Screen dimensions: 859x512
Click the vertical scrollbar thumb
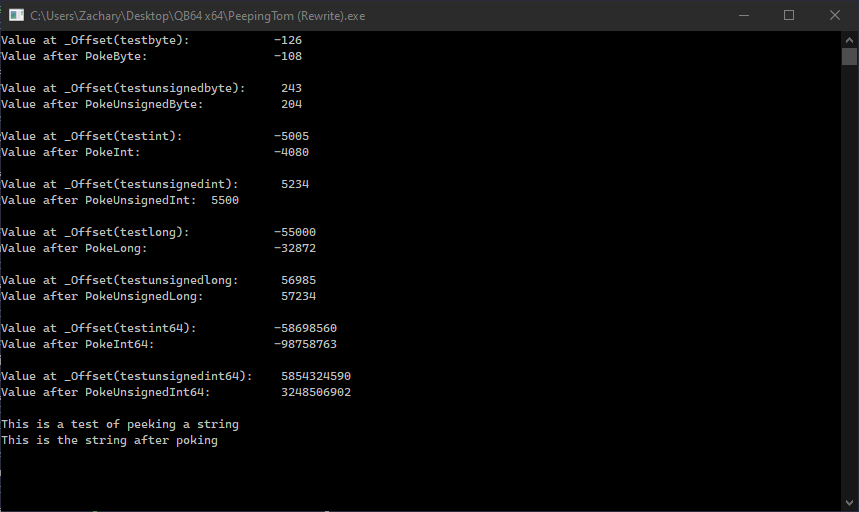coord(849,56)
